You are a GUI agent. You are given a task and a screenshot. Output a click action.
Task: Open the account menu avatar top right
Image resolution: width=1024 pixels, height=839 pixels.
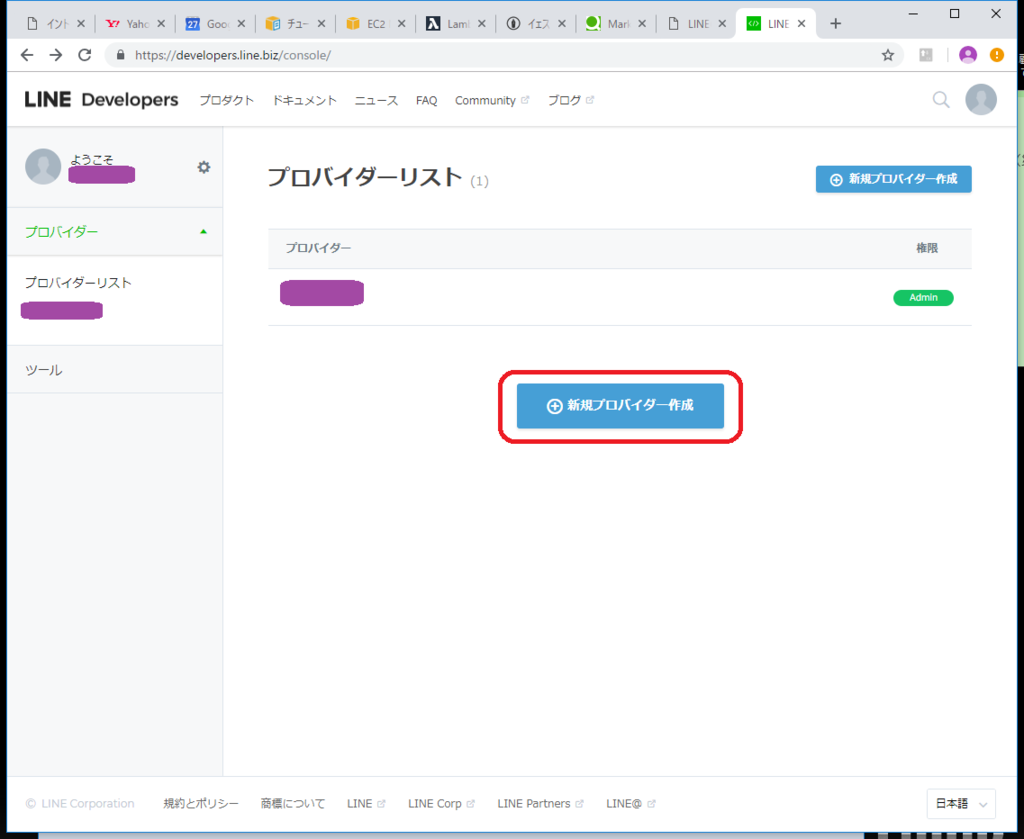(x=981, y=99)
